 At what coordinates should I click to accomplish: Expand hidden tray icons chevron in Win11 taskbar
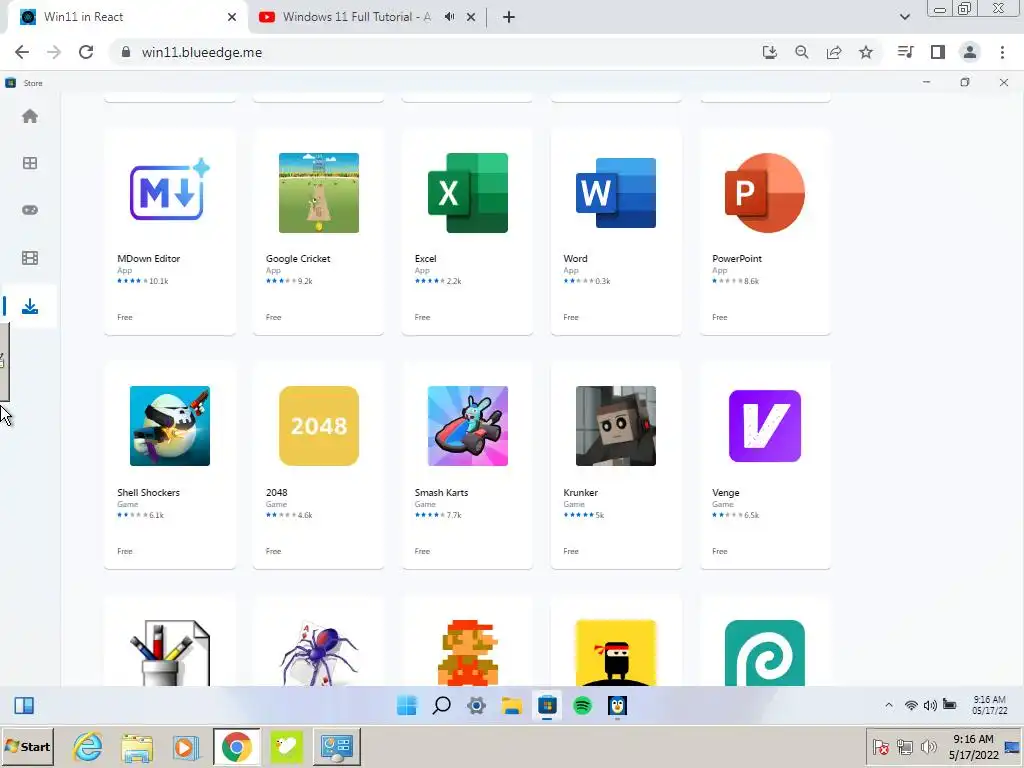click(x=889, y=705)
